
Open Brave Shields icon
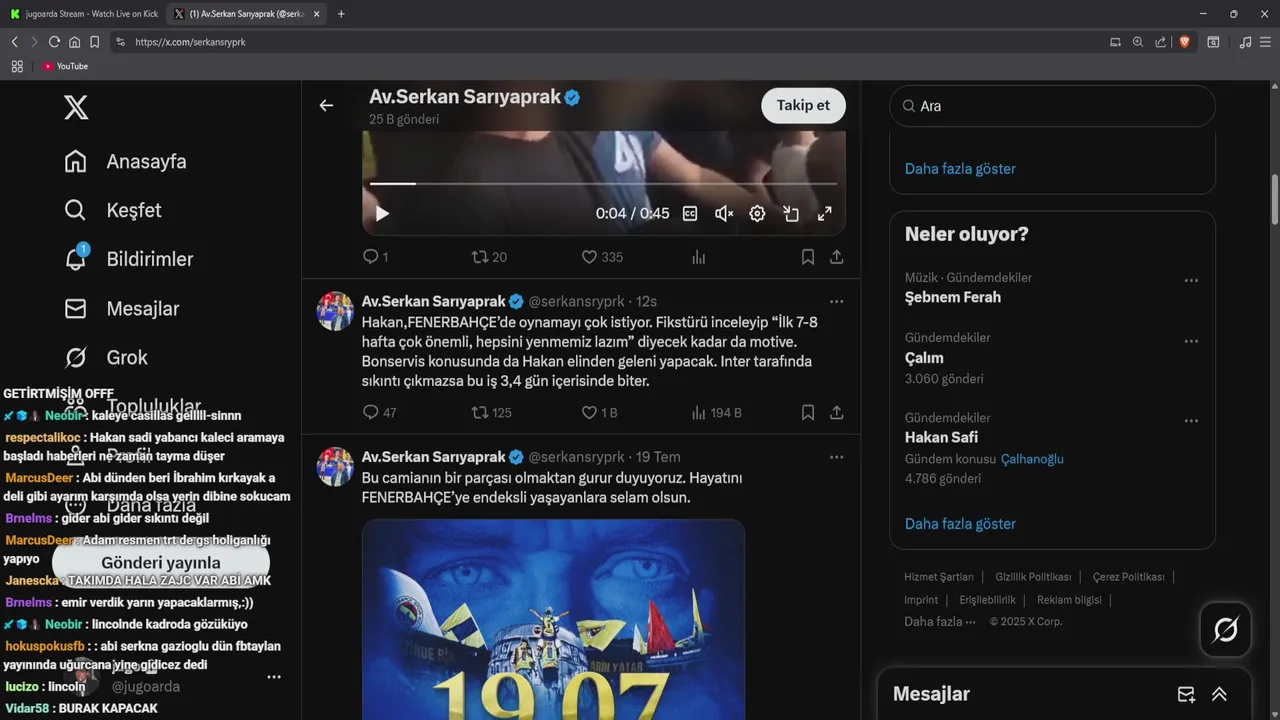(1185, 42)
